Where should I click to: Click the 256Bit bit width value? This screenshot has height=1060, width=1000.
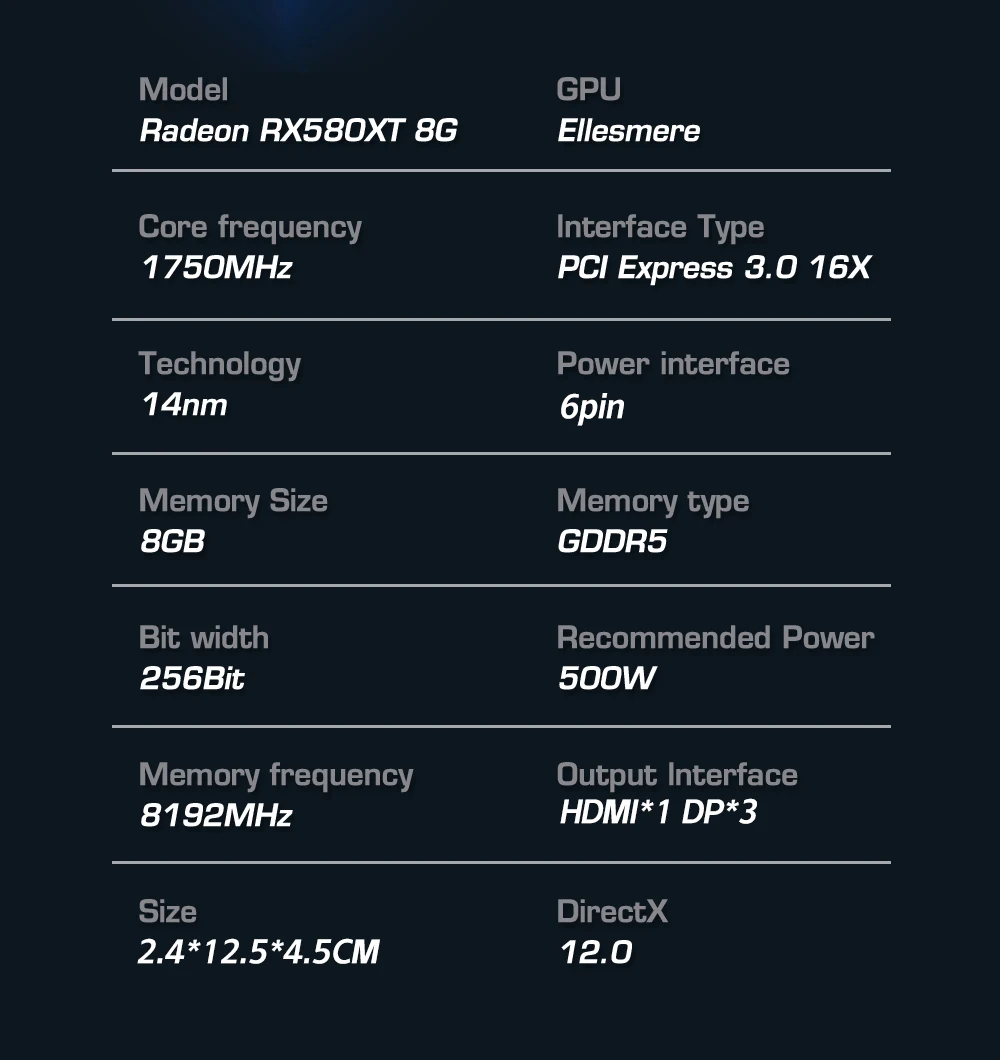[x=192, y=678]
